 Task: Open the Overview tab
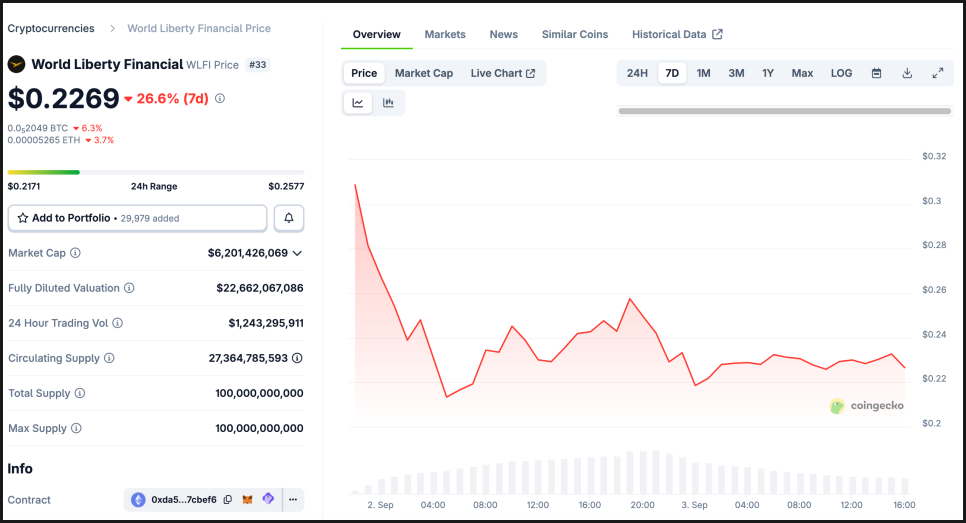click(x=376, y=34)
